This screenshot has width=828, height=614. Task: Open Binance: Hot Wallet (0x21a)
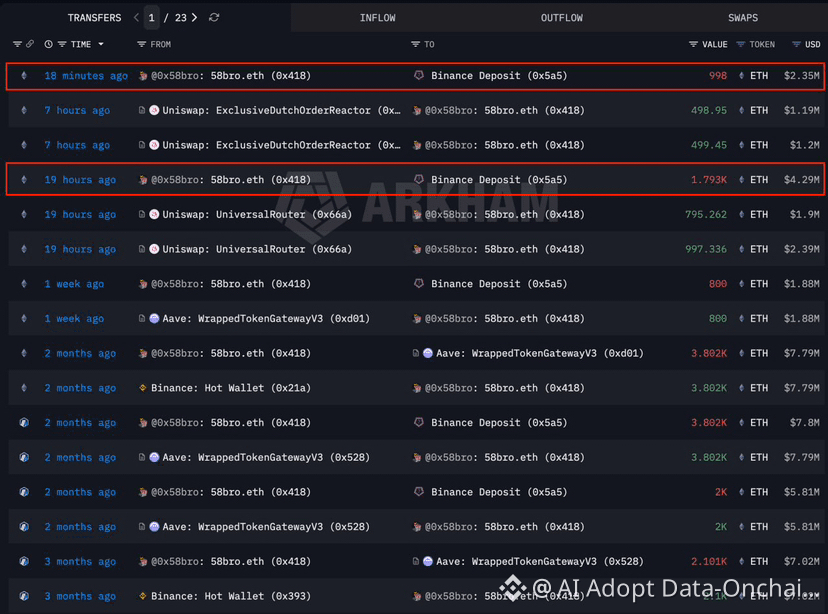click(231, 388)
